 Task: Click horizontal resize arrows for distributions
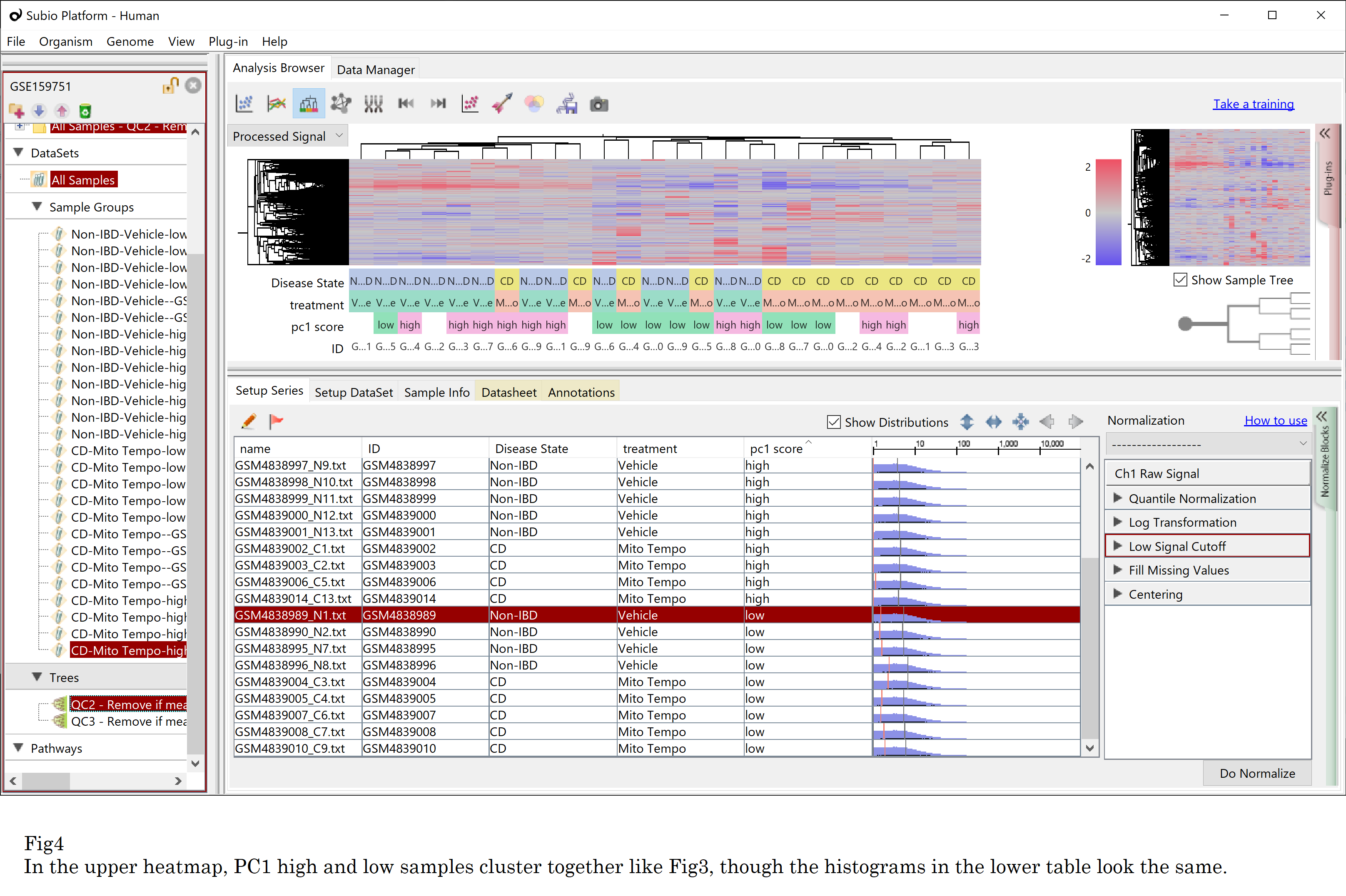click(x=993, y=422)
